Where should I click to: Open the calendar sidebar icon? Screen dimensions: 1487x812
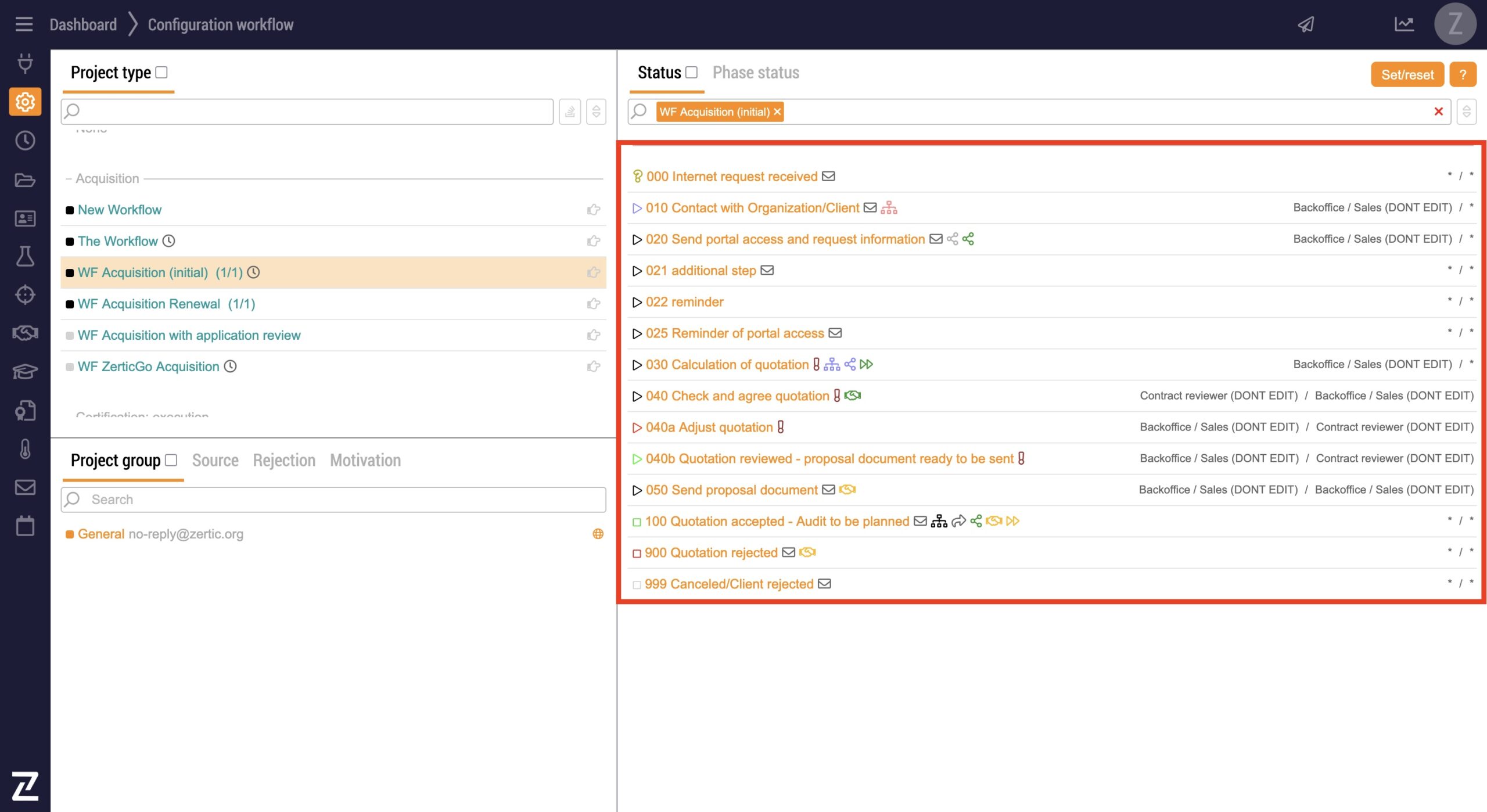click(25, 526)
